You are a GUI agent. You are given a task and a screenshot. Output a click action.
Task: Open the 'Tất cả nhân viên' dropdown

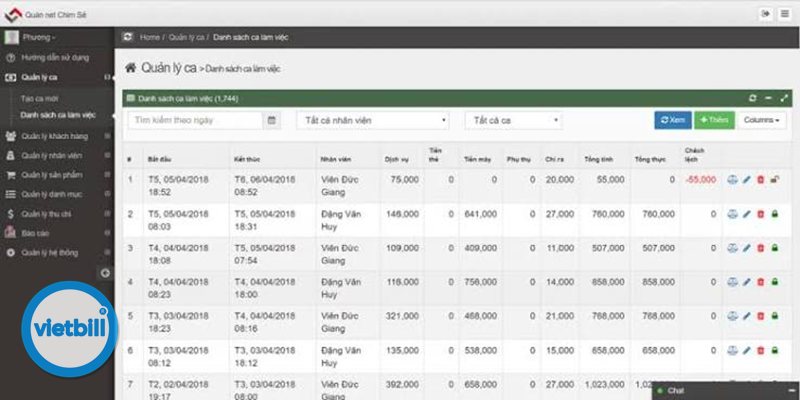click(x=373, y=120)
